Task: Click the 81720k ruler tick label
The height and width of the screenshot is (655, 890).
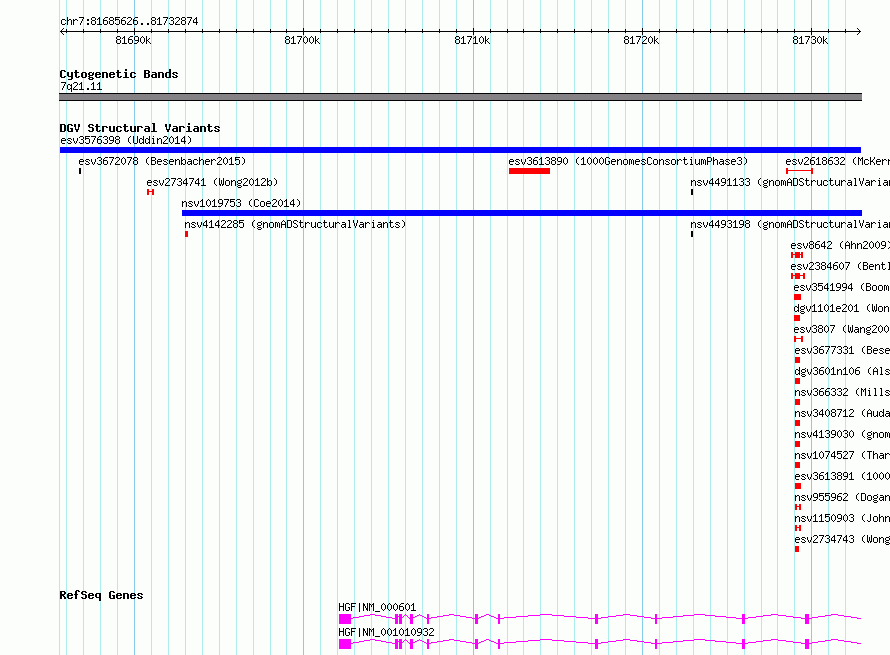Action: 641,40
